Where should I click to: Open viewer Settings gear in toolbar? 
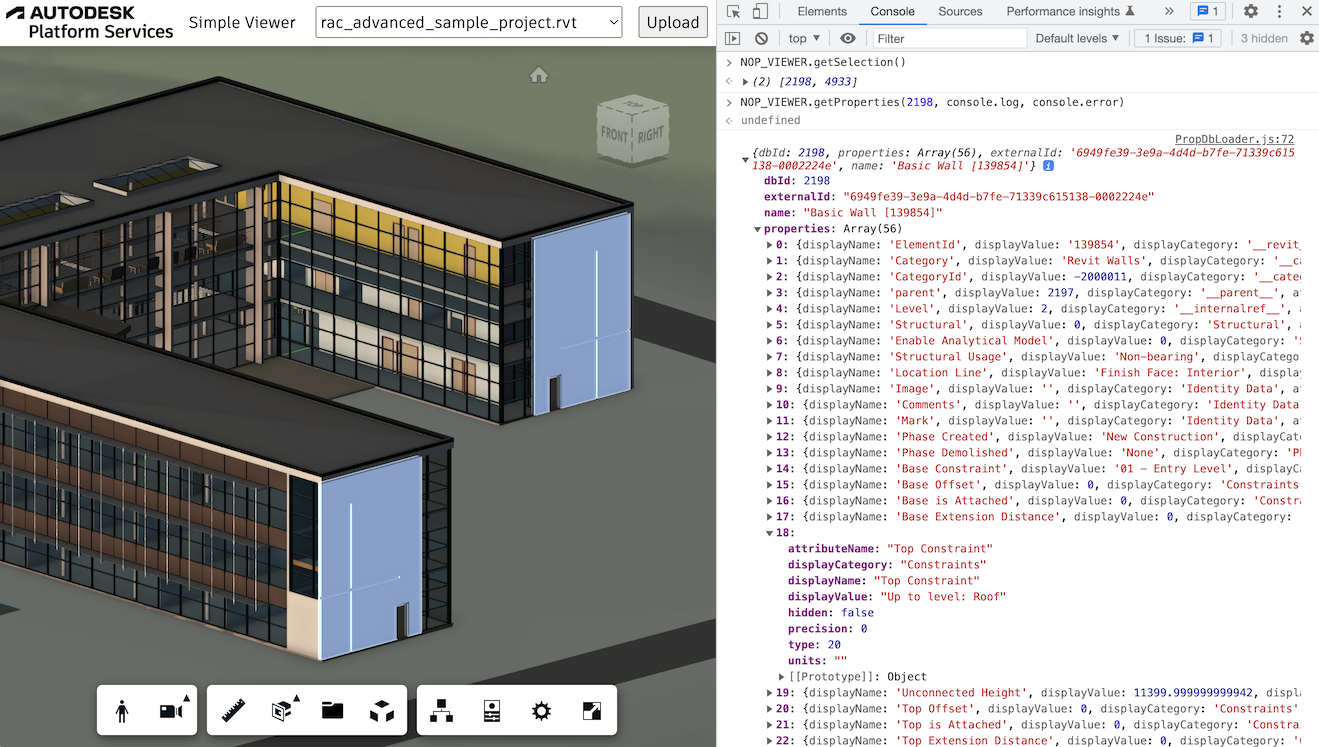click(541, 711)
